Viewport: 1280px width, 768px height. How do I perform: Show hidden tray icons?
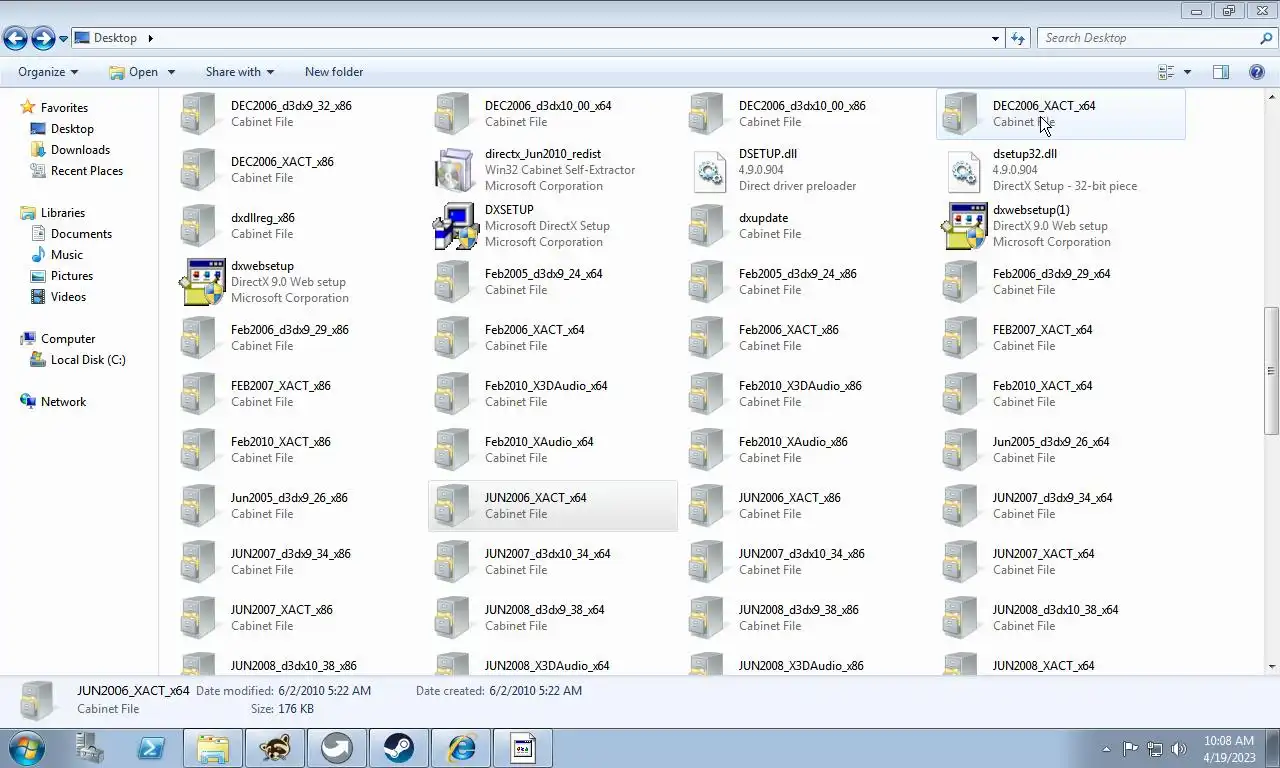point(1106,748)
